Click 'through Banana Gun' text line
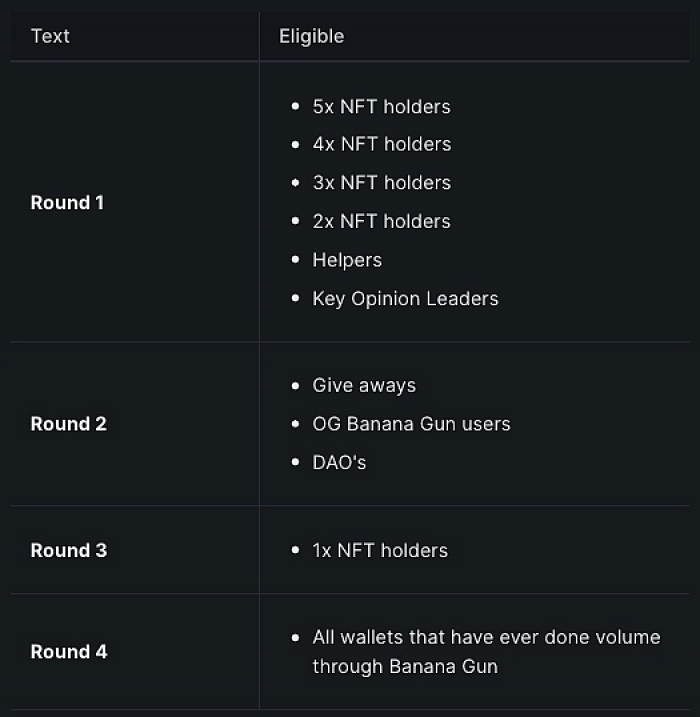The width and height of the screenshot is (700, 717). (x=405, y=666)
